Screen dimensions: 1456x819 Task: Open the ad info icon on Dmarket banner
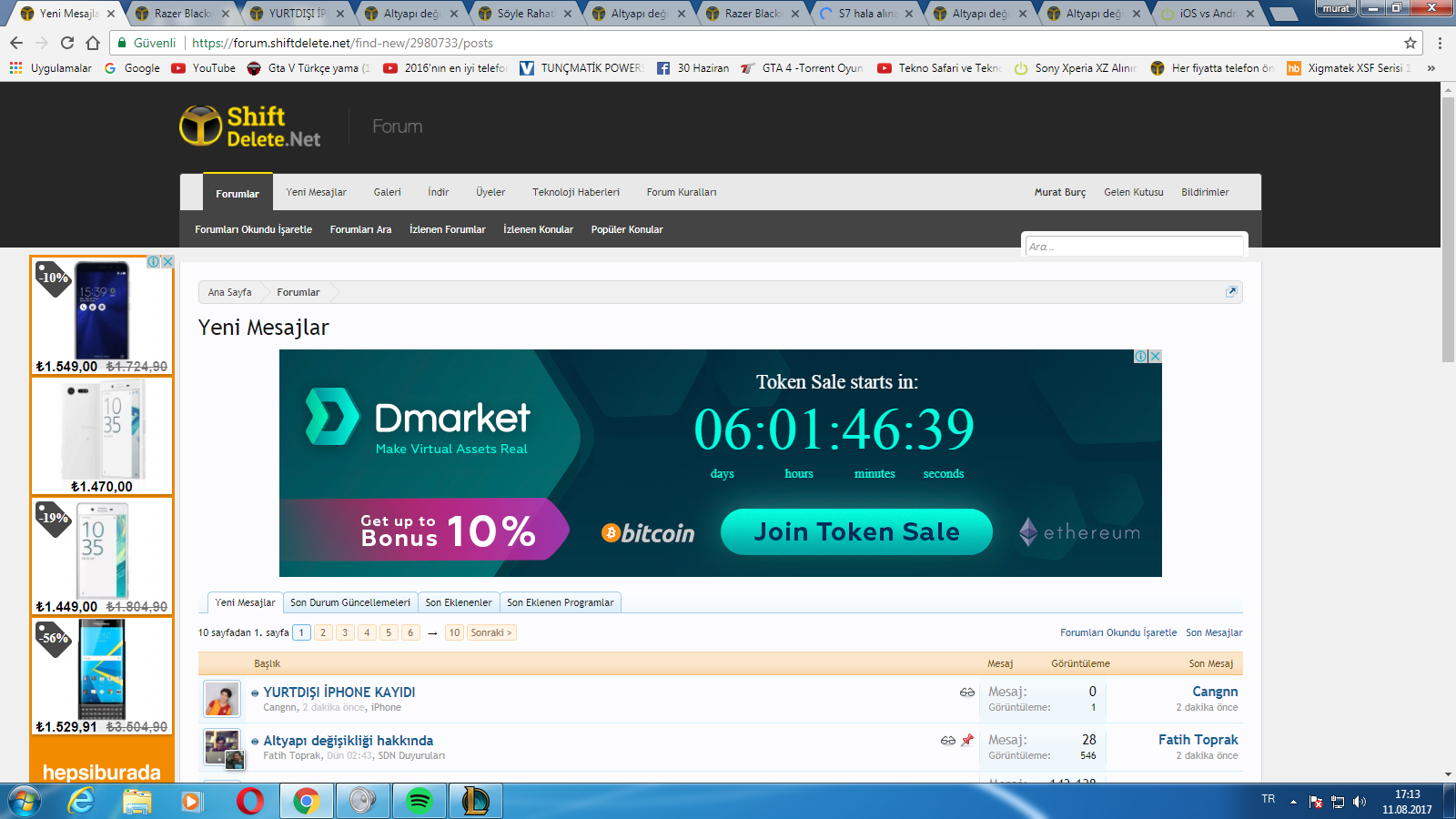coord(1140,357)
